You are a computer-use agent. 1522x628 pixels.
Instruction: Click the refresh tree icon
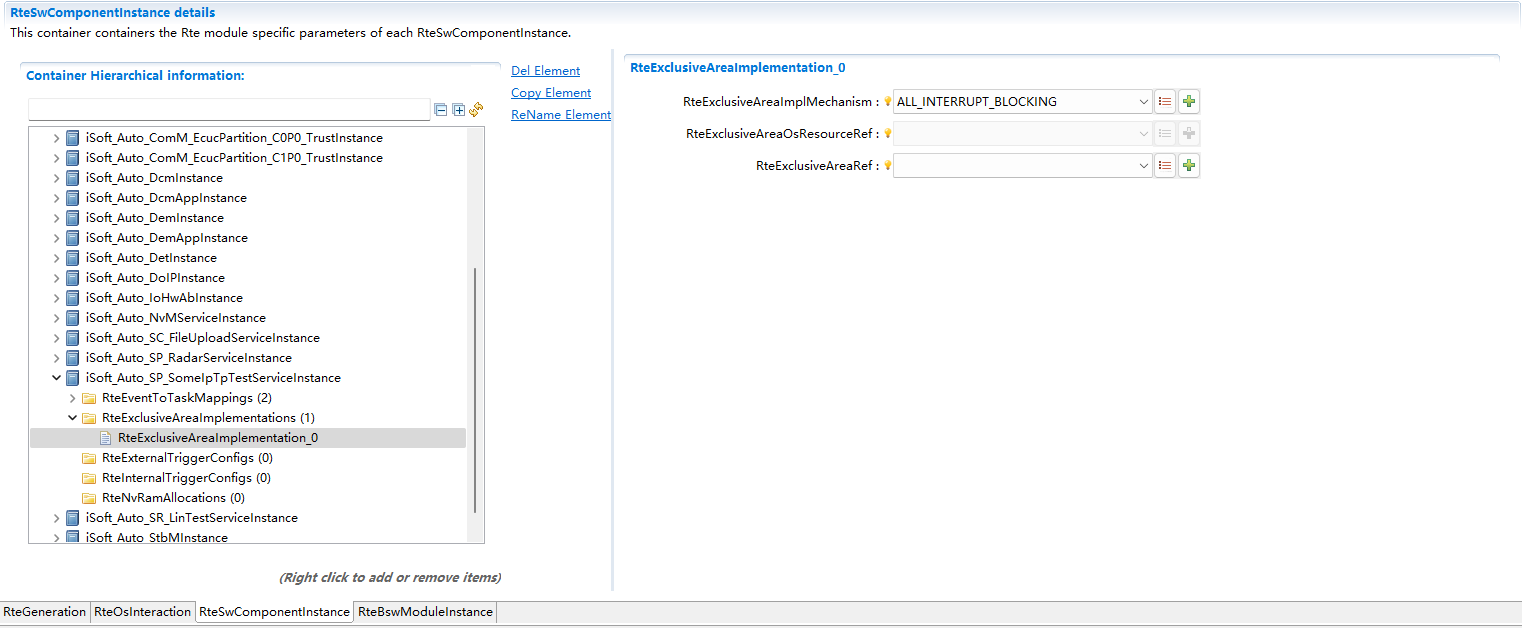[x=476, y=110]
